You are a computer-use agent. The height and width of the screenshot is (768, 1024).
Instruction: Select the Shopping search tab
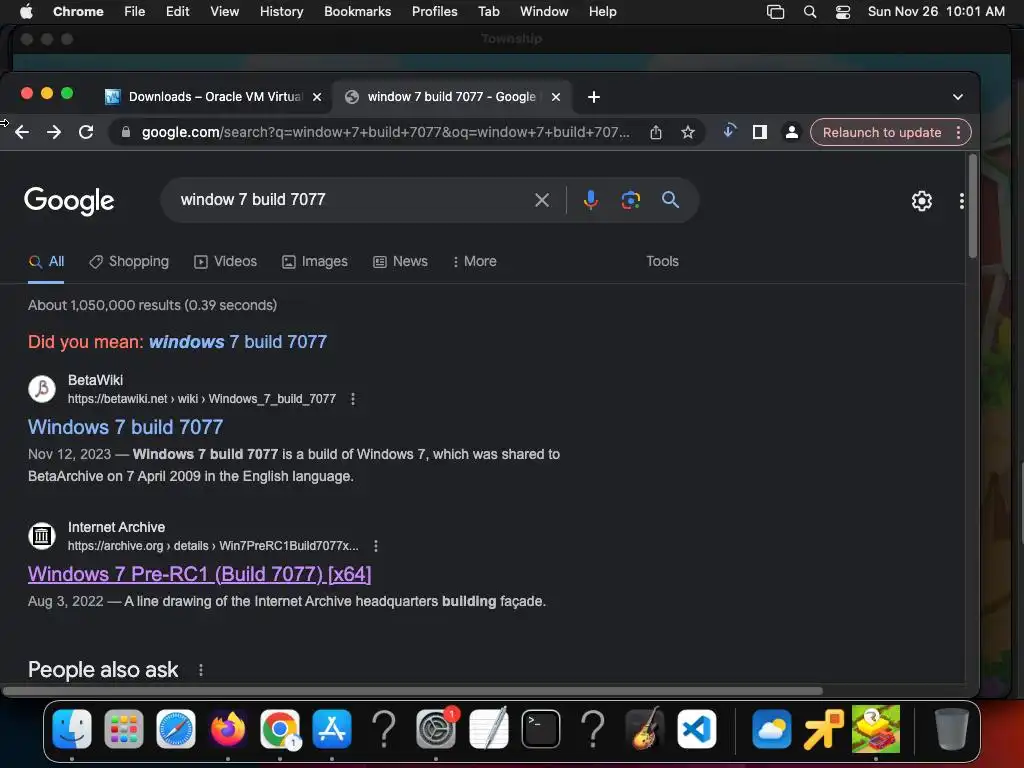[129, 261]
